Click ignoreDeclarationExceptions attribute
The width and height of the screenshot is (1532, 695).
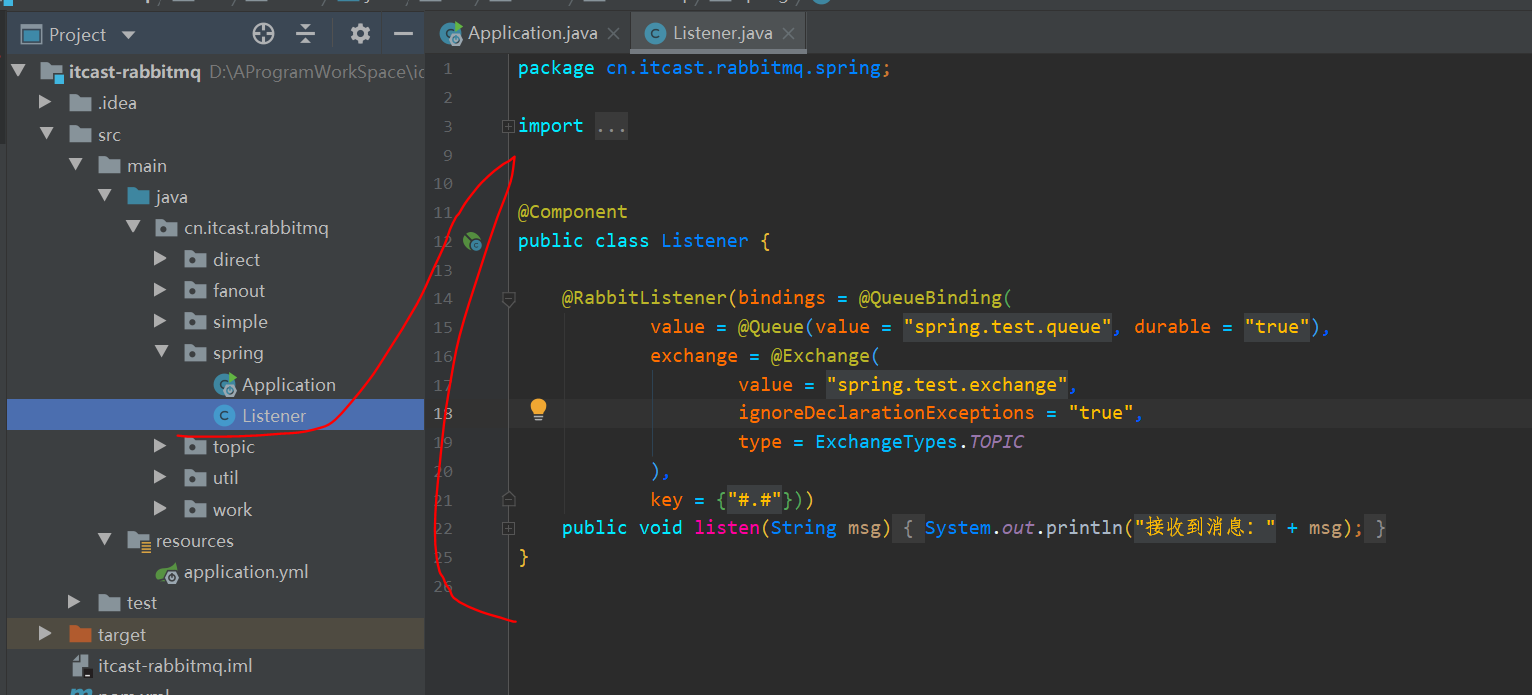tap(886, 413)
